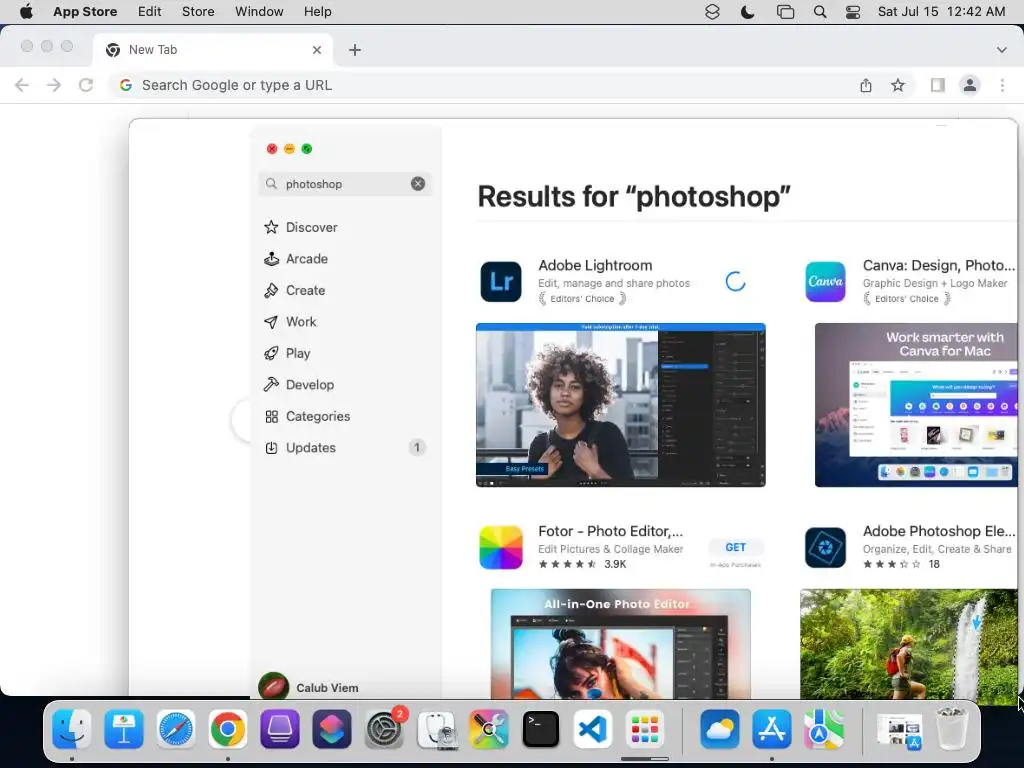Open Finder from the Dock
Screen dimensions: 1024x768
click(72, 729)
